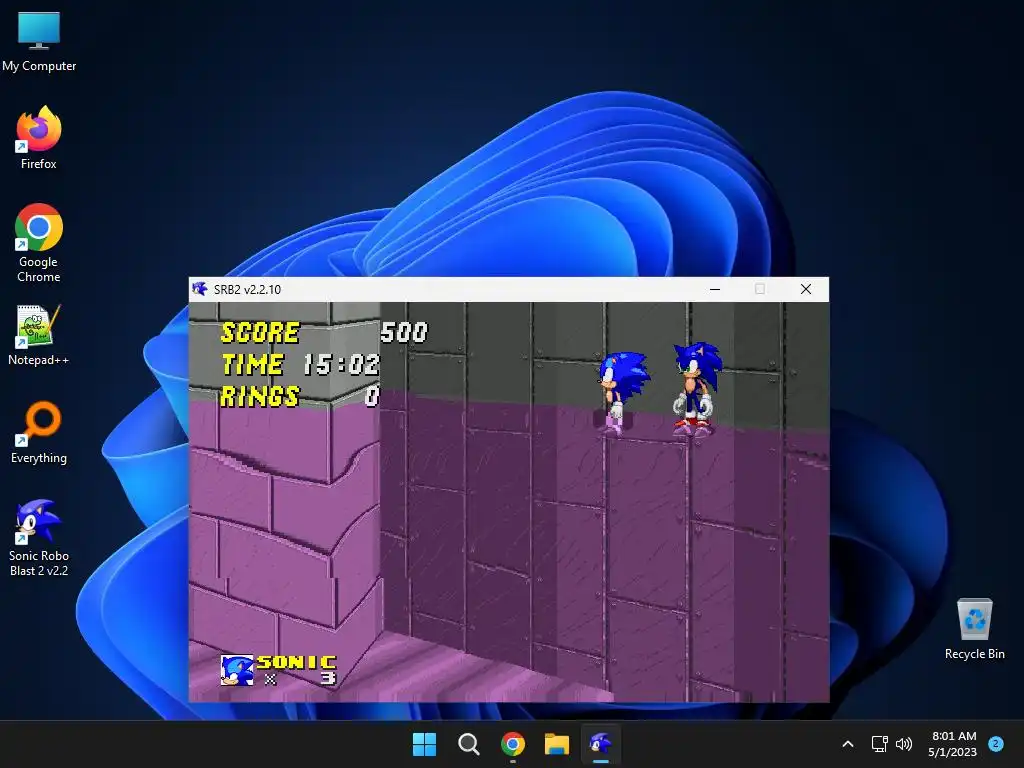Click the SCORE label in the game HUD
This screenshot has width=1024, height=768.
coord(261,332)
